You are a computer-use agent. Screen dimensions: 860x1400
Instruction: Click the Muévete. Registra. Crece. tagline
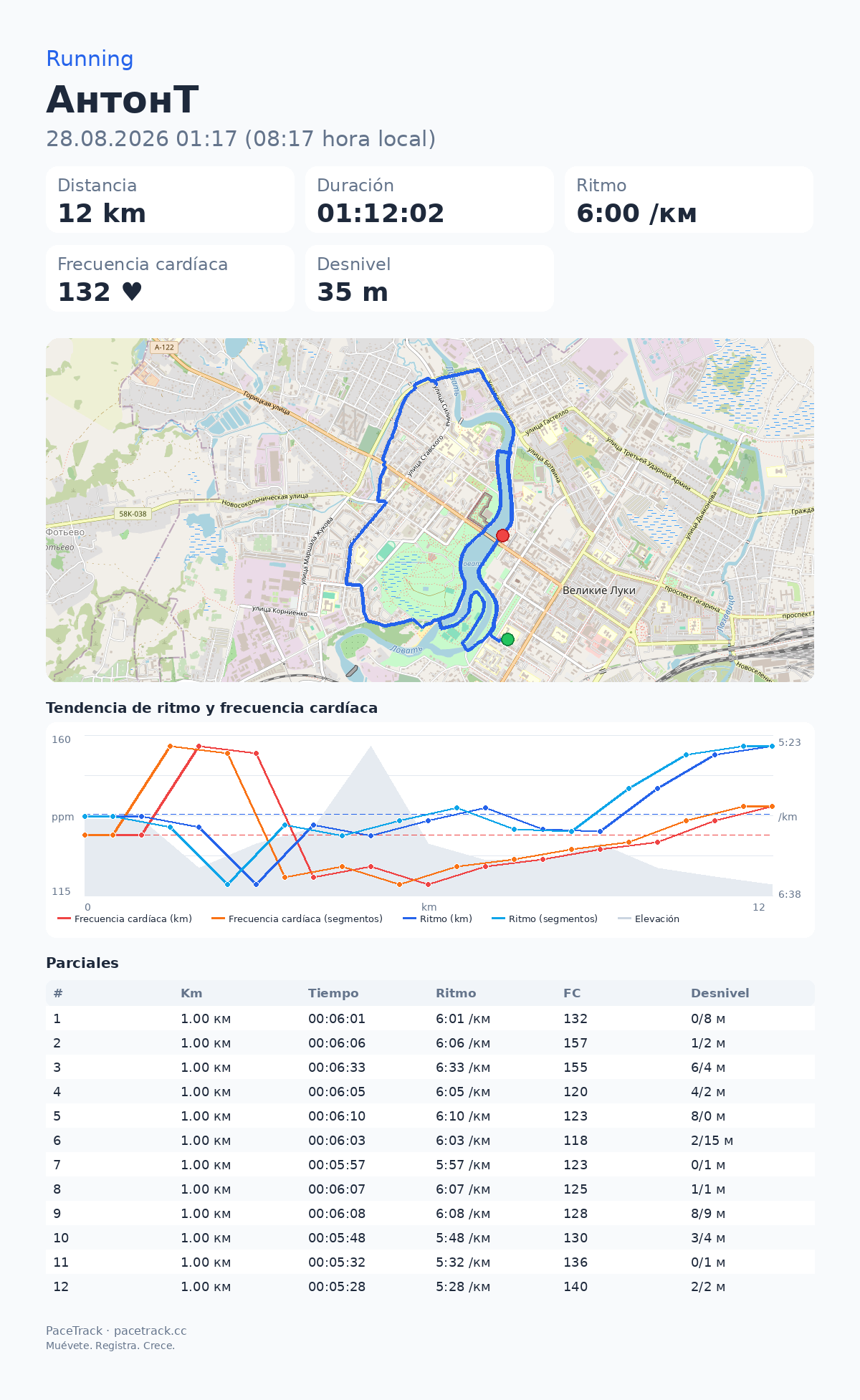coord(110,1346)
